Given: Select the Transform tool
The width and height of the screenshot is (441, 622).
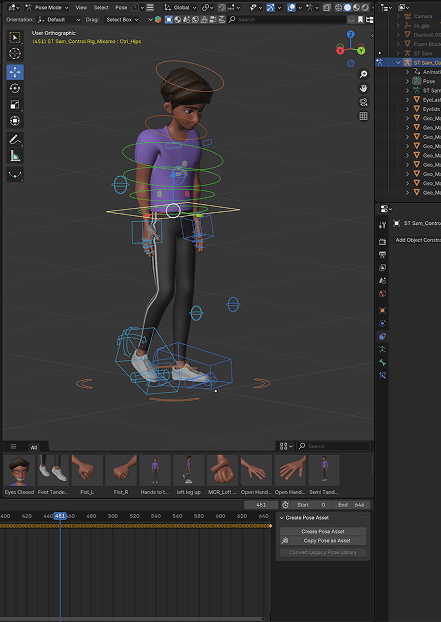Looking at the screenshot, I should point(15,120).
